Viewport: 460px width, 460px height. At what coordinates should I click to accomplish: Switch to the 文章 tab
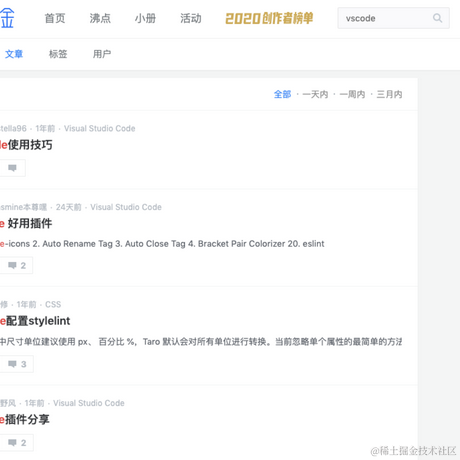pos(14,54)
